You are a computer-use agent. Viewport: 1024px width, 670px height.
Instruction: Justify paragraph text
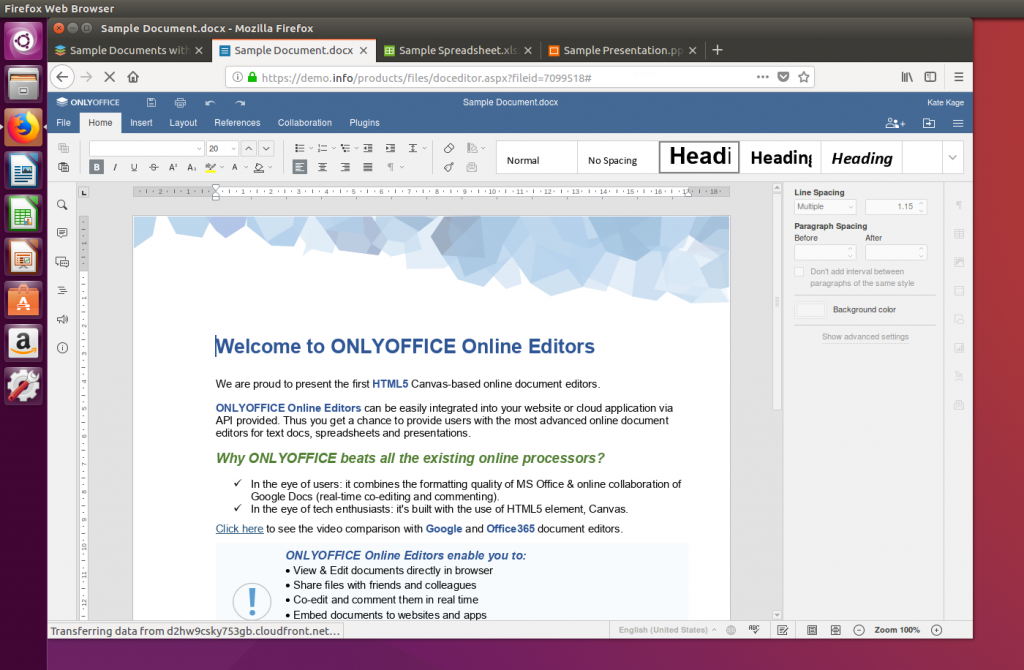click(368, 167)
